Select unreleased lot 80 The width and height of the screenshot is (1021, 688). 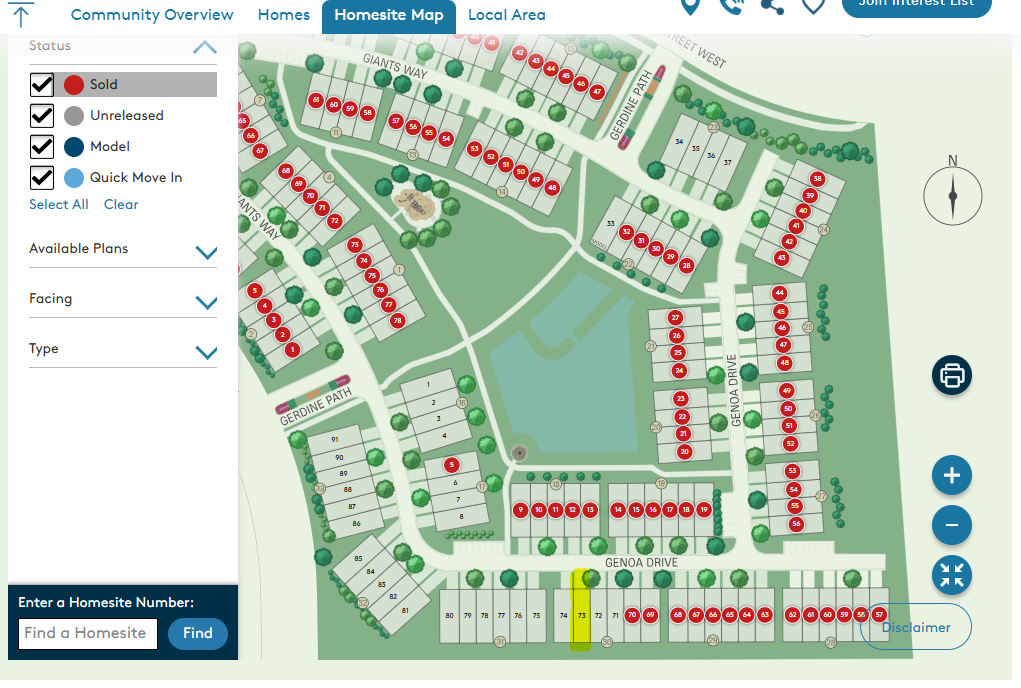(449, 615)
